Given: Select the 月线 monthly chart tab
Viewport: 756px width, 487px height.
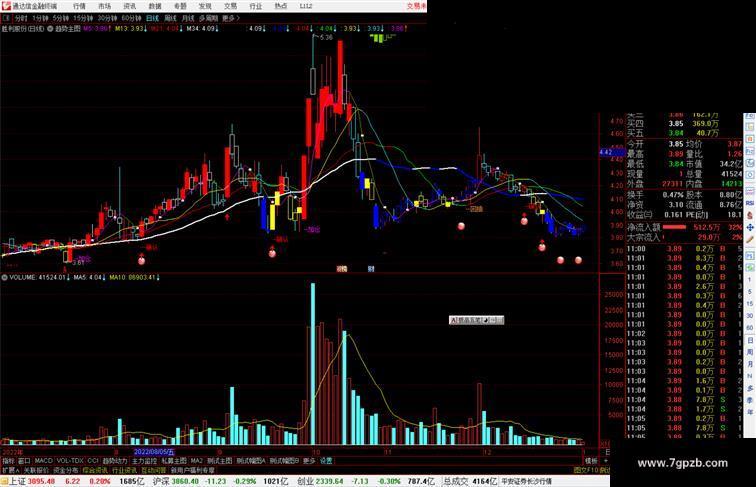Looking at the screenshot, I should click(188, 18).
